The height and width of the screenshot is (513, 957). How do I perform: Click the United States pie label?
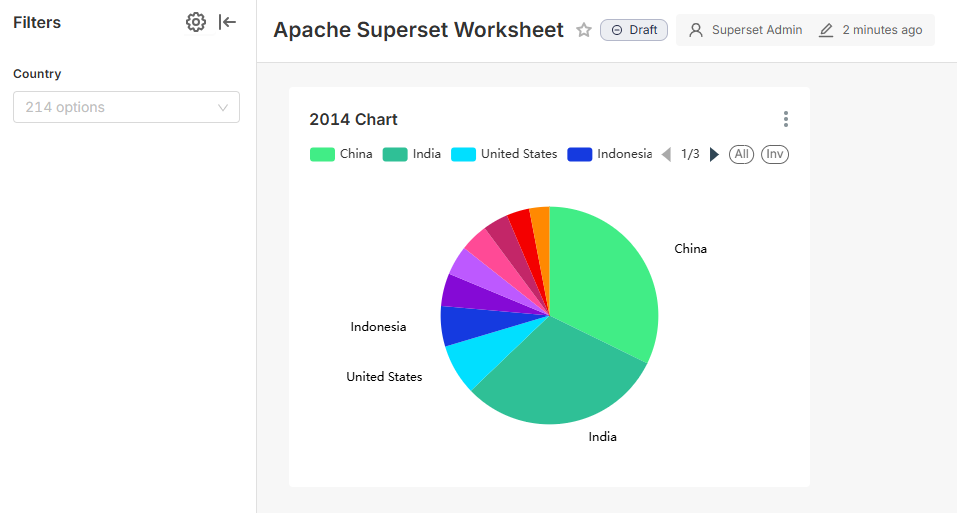click(x=385, y=377)
